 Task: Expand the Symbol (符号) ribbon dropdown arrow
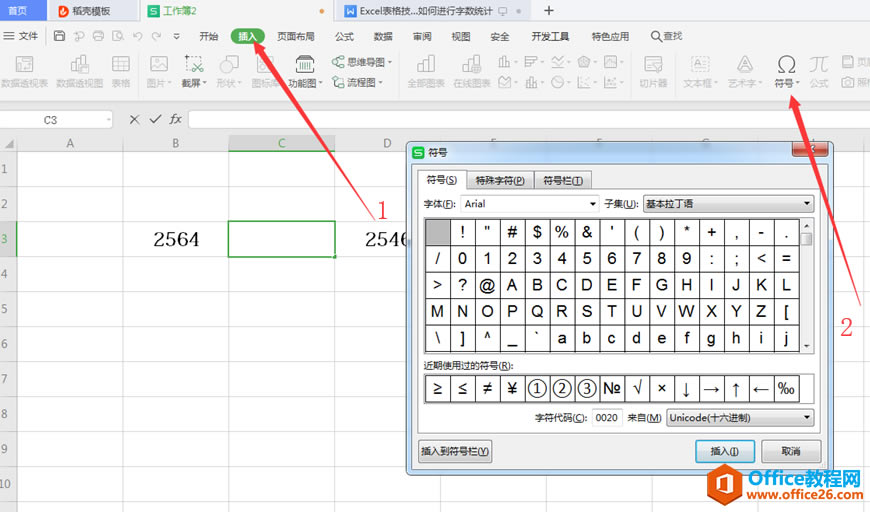click(797, 84)
